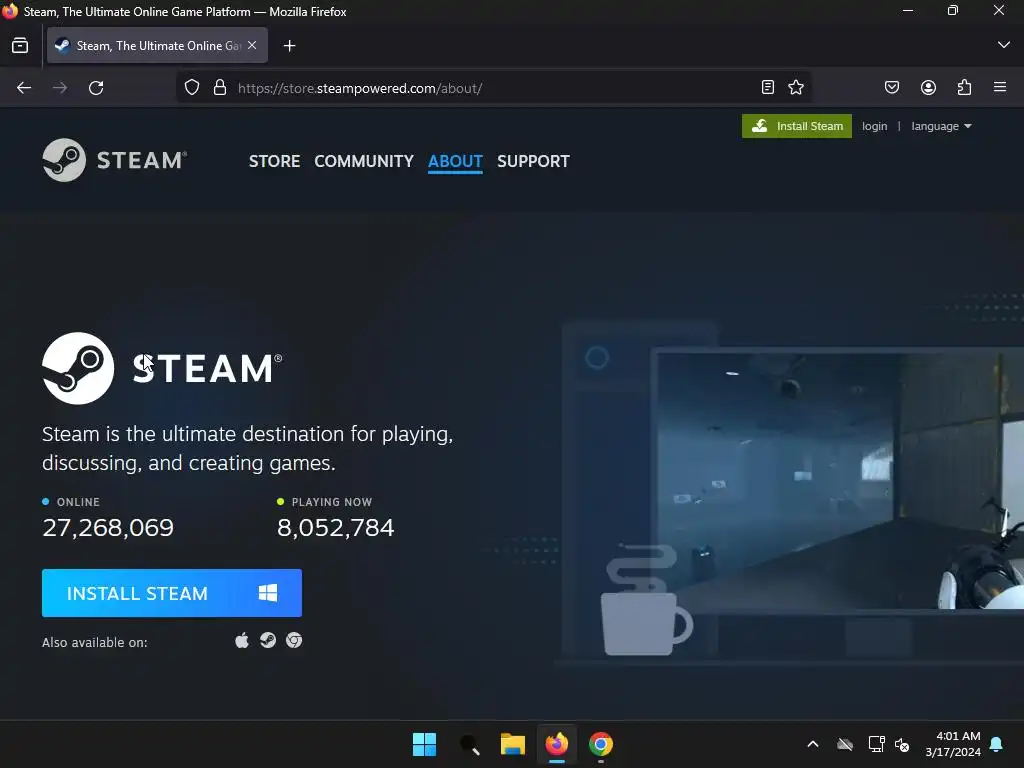Open the Windows Start menu
Image resolution: width=1024 pixels, height=768 pixels.
(424, 744)
